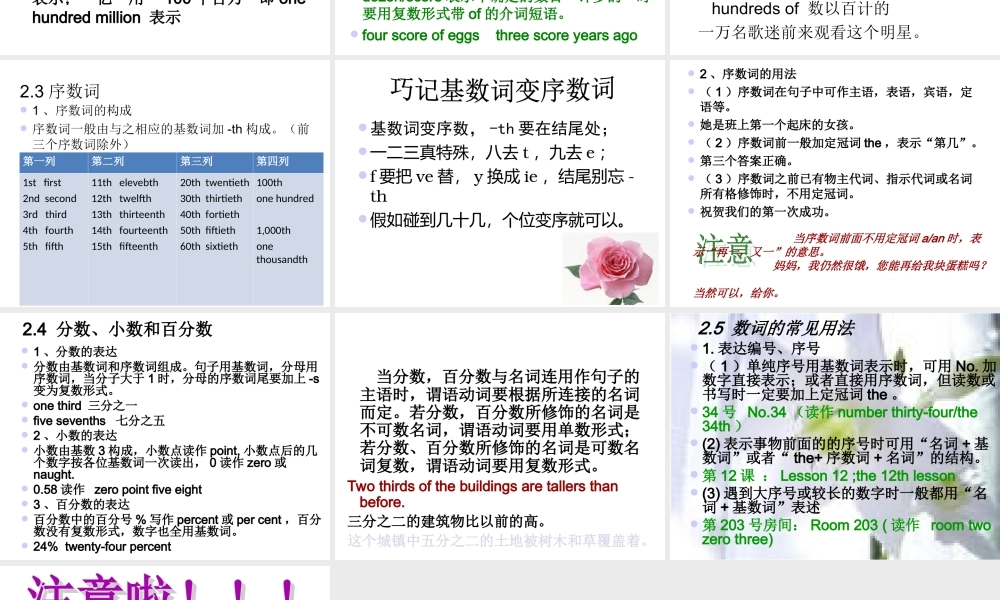Image resolution: width=1000 pixels, height=600 pixels.
Task: Click the line '三分之二的建筑物比以前的高。'
Action: click(446, 522)
